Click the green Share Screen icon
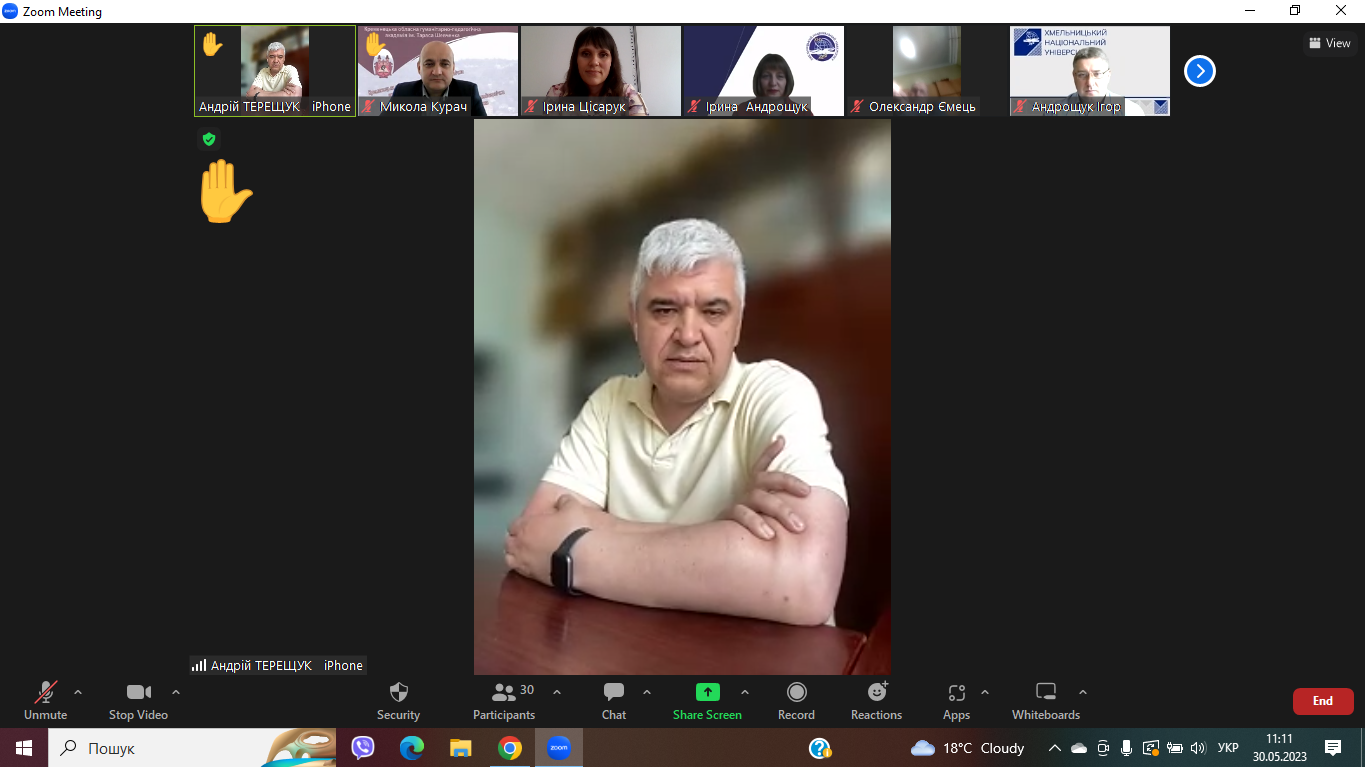 (707, 692)
